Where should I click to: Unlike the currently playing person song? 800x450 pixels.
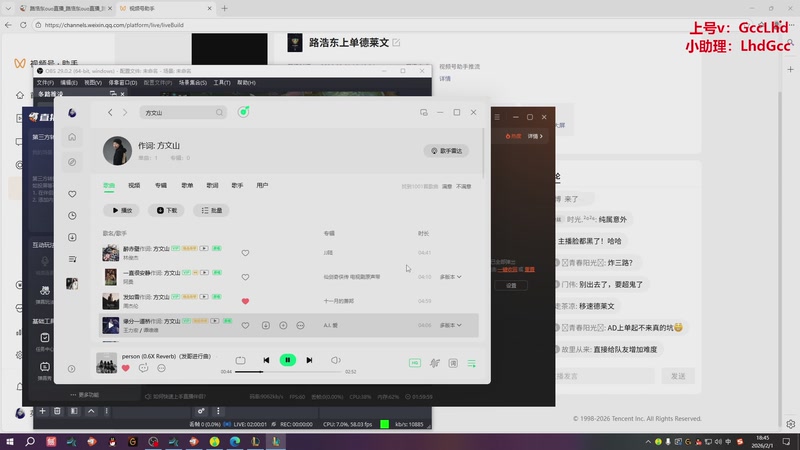(x=126, y=368)
